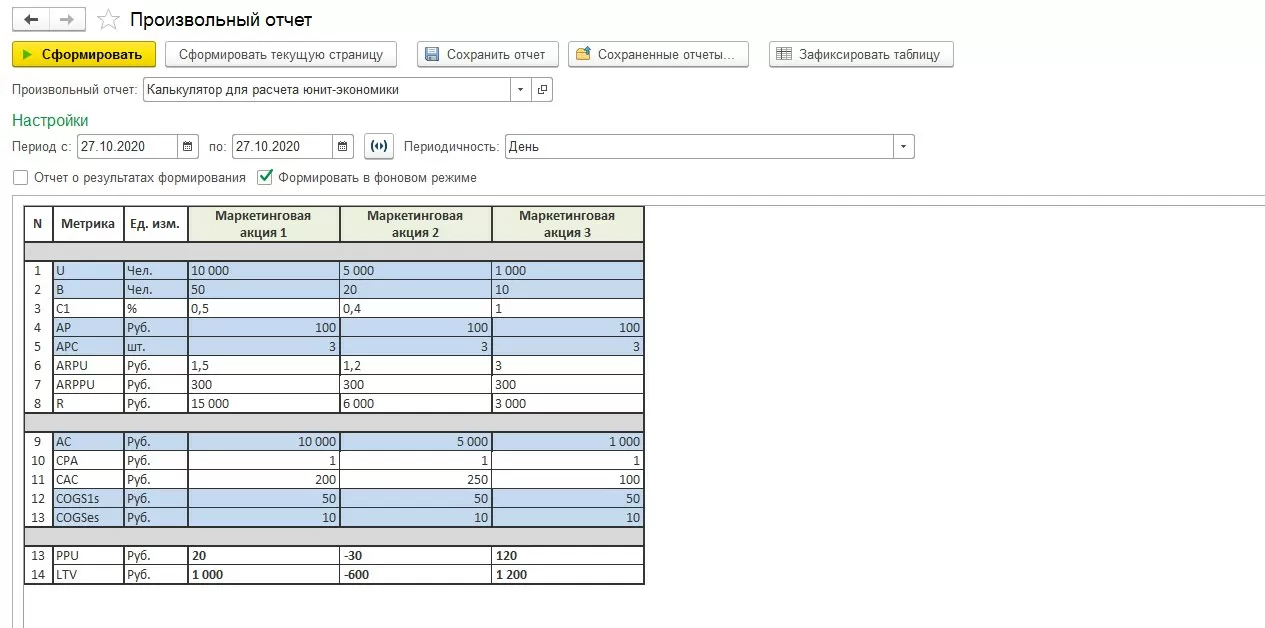Click the Сформировать button
Image resolution: width=1265 pixels, height=628 pixels.
tap(84, 54)
